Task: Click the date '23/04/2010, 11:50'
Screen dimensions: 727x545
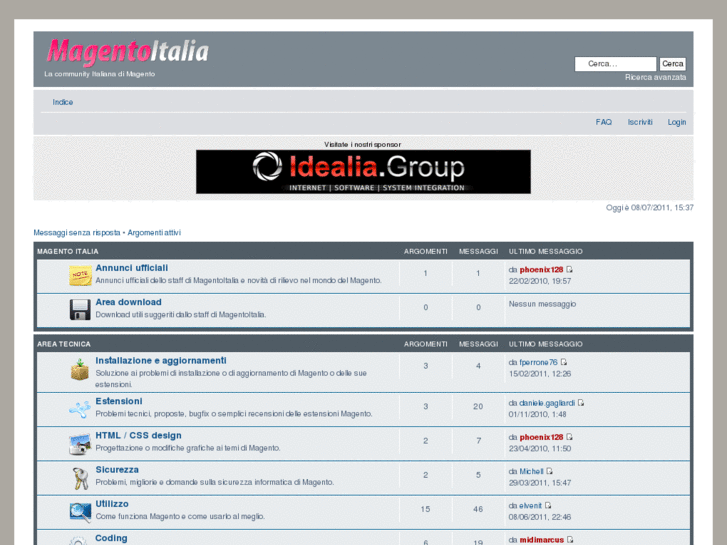Action: (540, 449)
